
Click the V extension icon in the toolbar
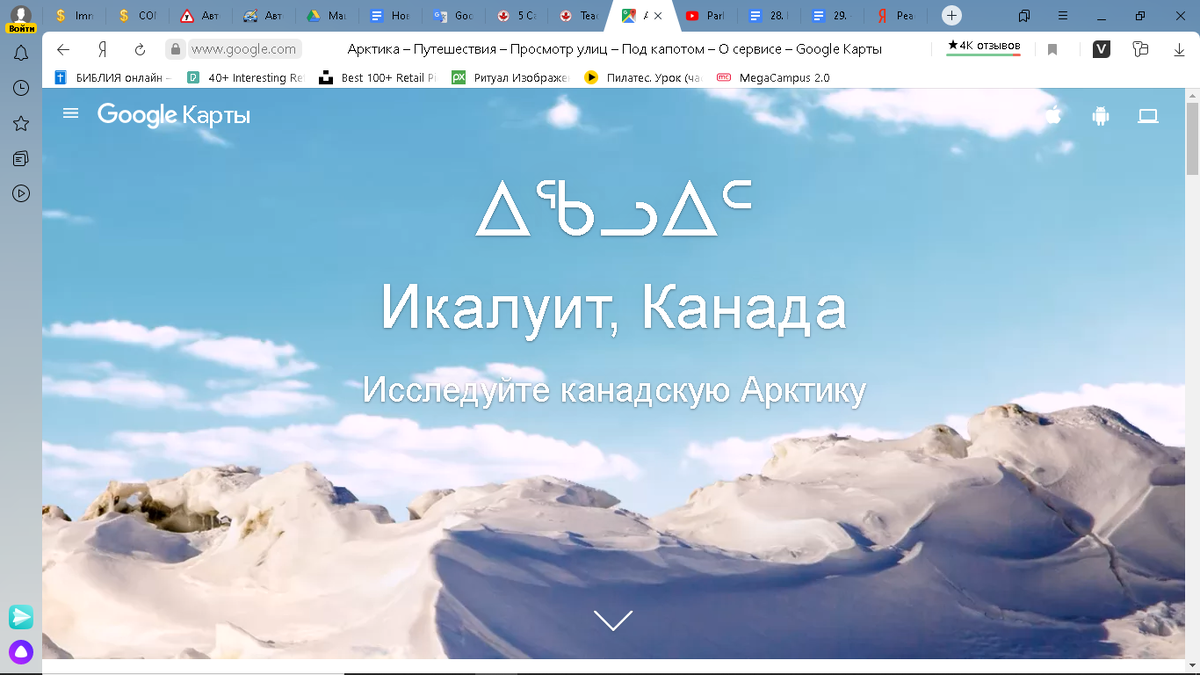coord(1101,48)
